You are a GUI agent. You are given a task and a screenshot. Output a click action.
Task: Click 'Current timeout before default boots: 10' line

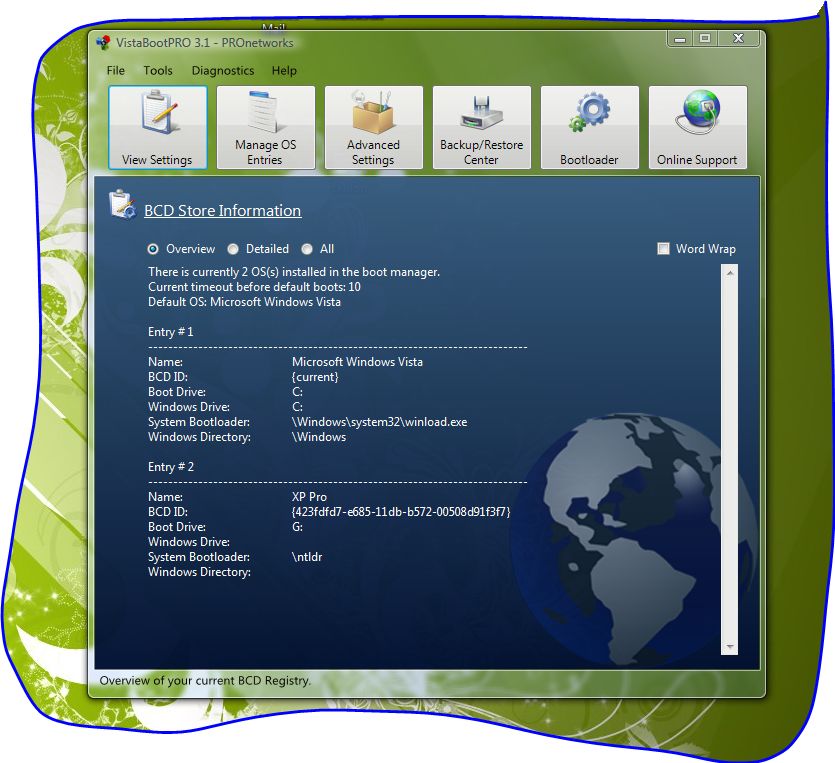(255, 287)
